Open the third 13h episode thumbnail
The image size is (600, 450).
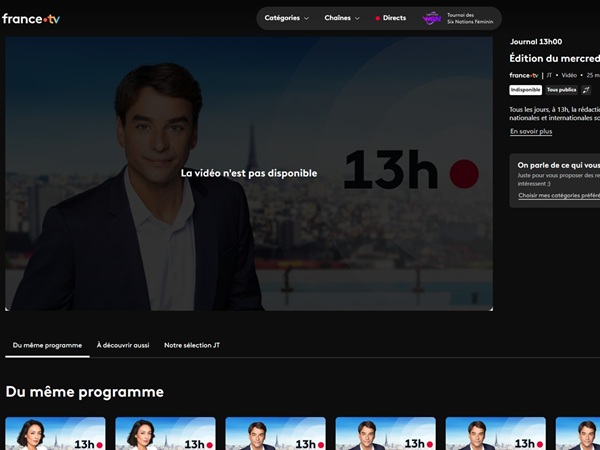point(276,434)
